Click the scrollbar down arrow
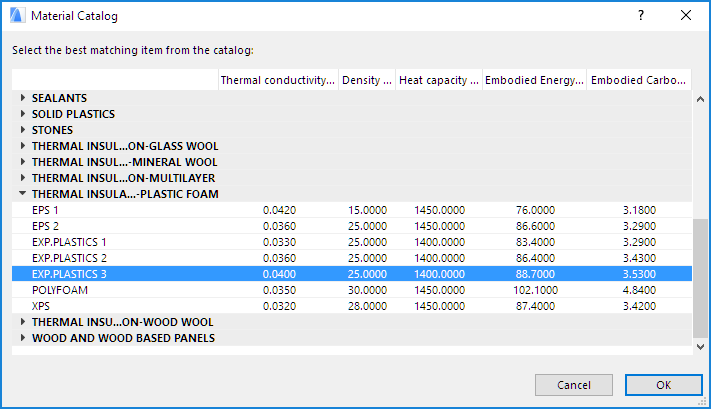This screenshot has height=409, width=711. [699, 345]
